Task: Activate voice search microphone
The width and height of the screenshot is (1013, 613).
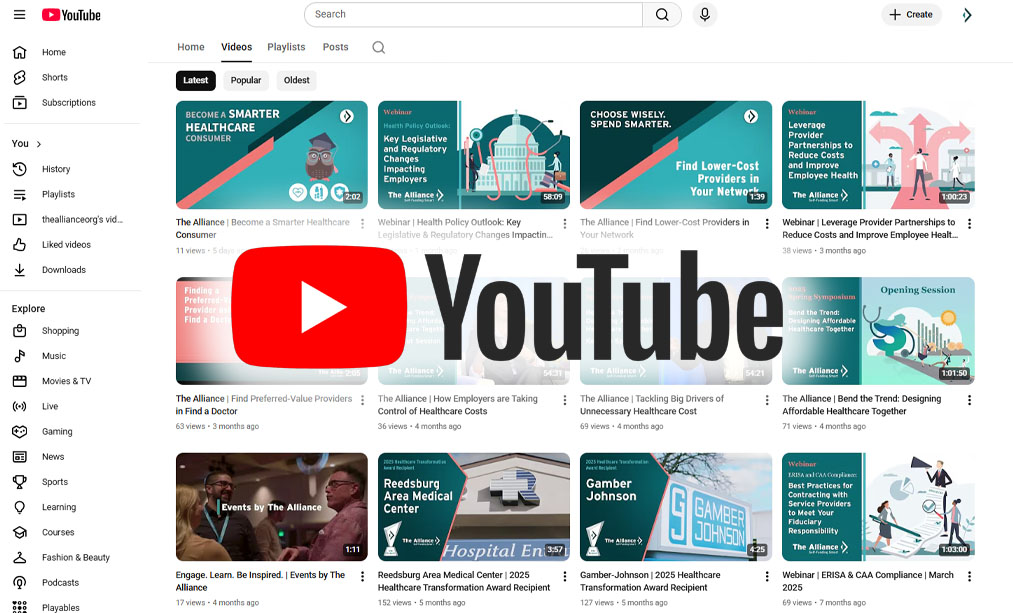Action: click(x=705, y=15)
